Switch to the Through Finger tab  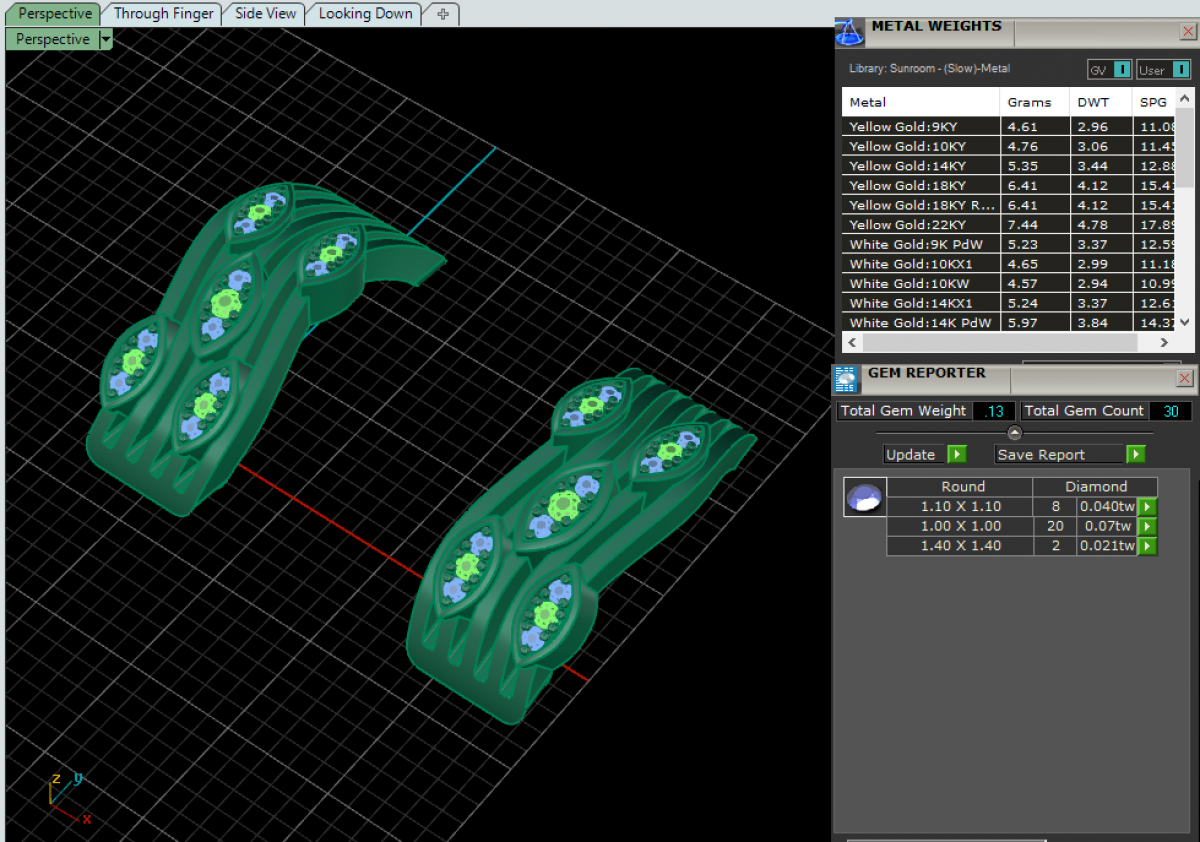[163, 14]
